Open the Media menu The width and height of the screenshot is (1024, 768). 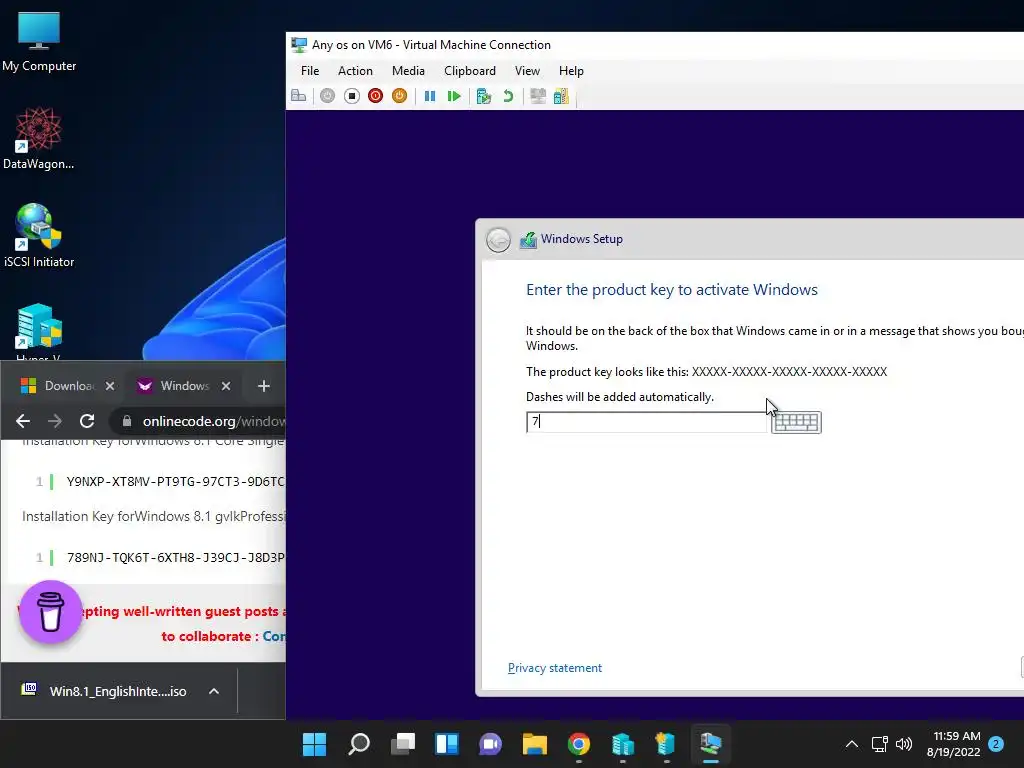[x=408, y=71]
